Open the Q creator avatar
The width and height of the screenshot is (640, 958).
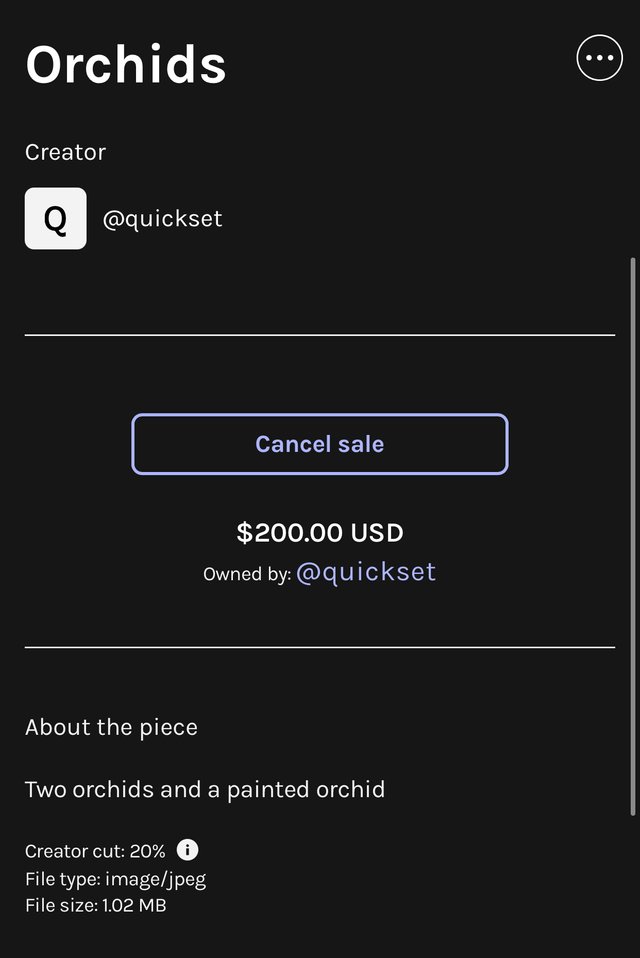click(56, 218)
